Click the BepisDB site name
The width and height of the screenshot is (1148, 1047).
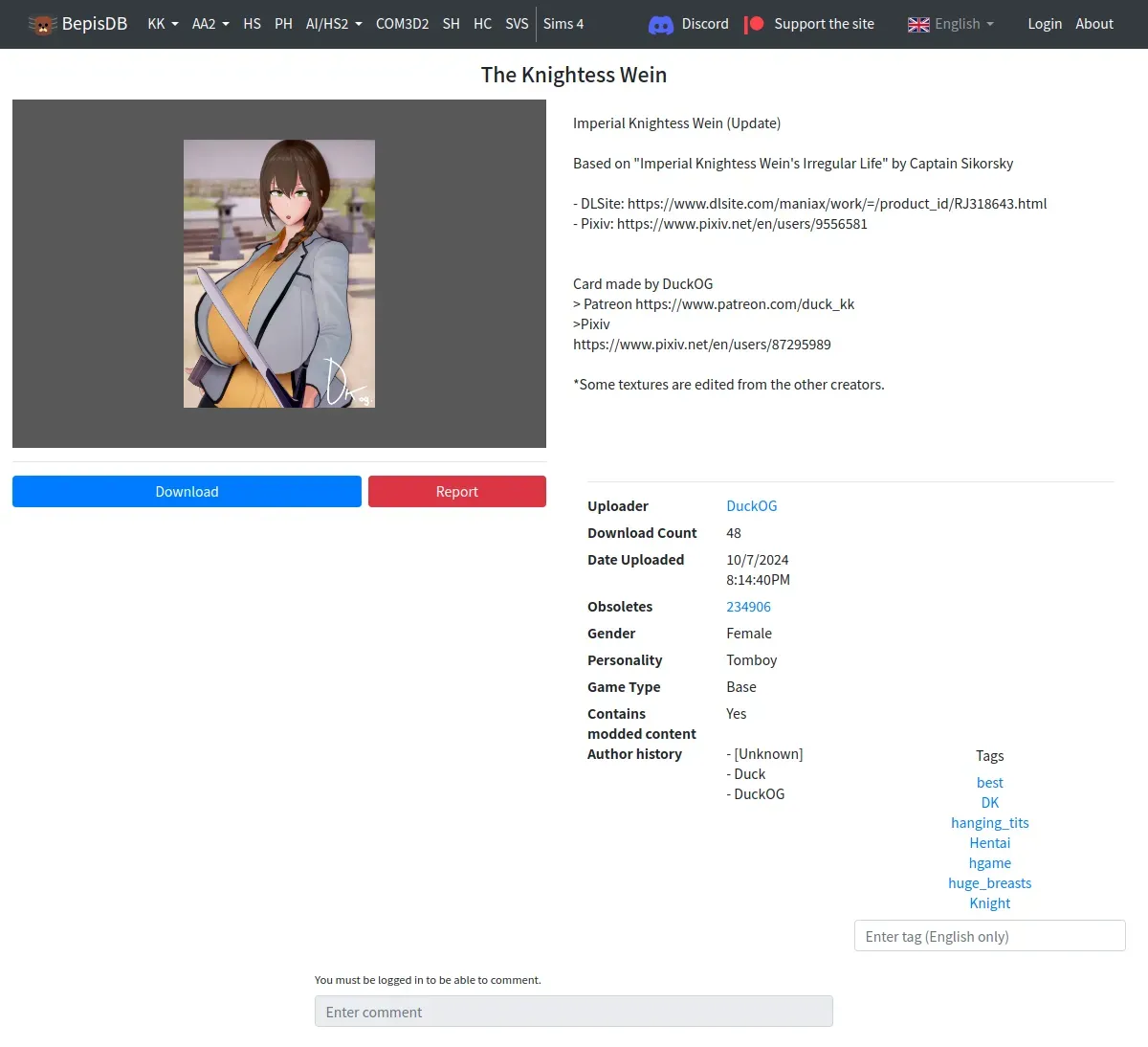coord(95,24)
